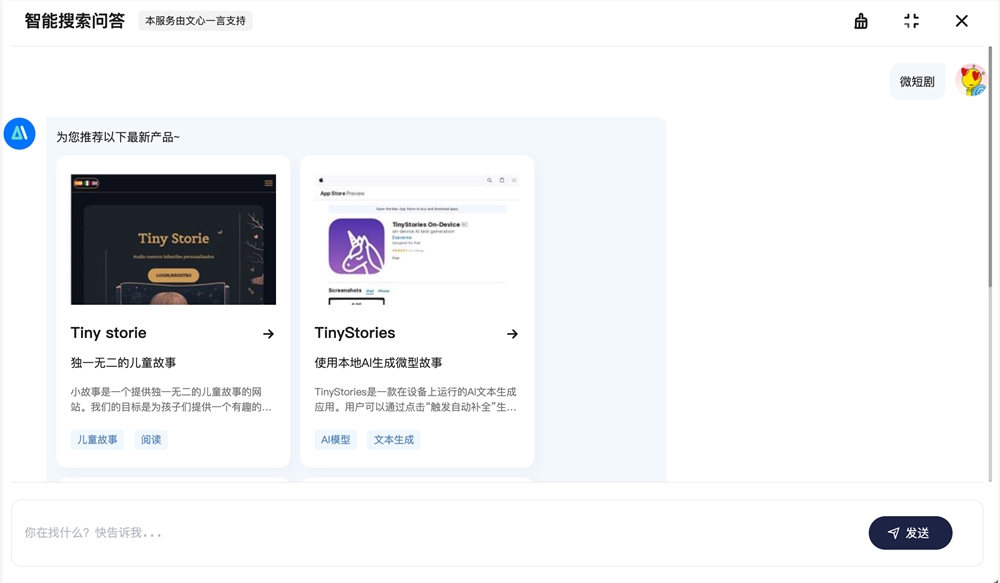1000x583 pixels.
Task: Click the 发送 send button
Action: coord(910,533)
